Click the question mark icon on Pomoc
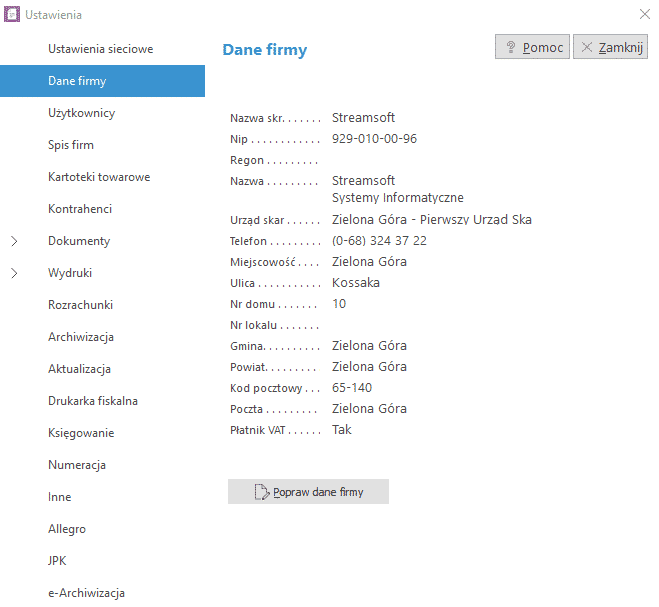The width and height of the screenshot is (659, 607). pyautogui.click(x=511, y=47)
